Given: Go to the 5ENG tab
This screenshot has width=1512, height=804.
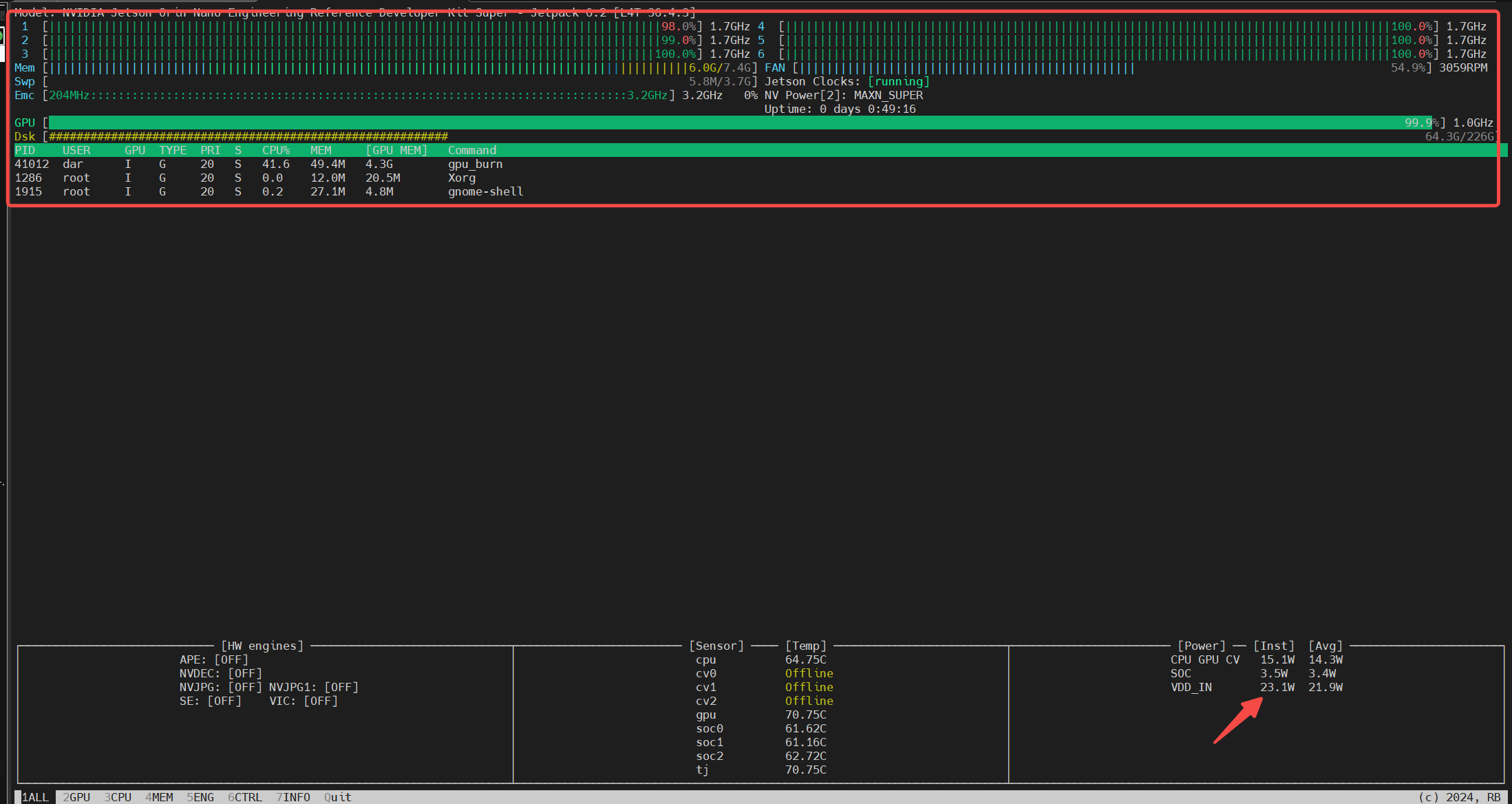Looking at the screenshot, I should point(200,797).
